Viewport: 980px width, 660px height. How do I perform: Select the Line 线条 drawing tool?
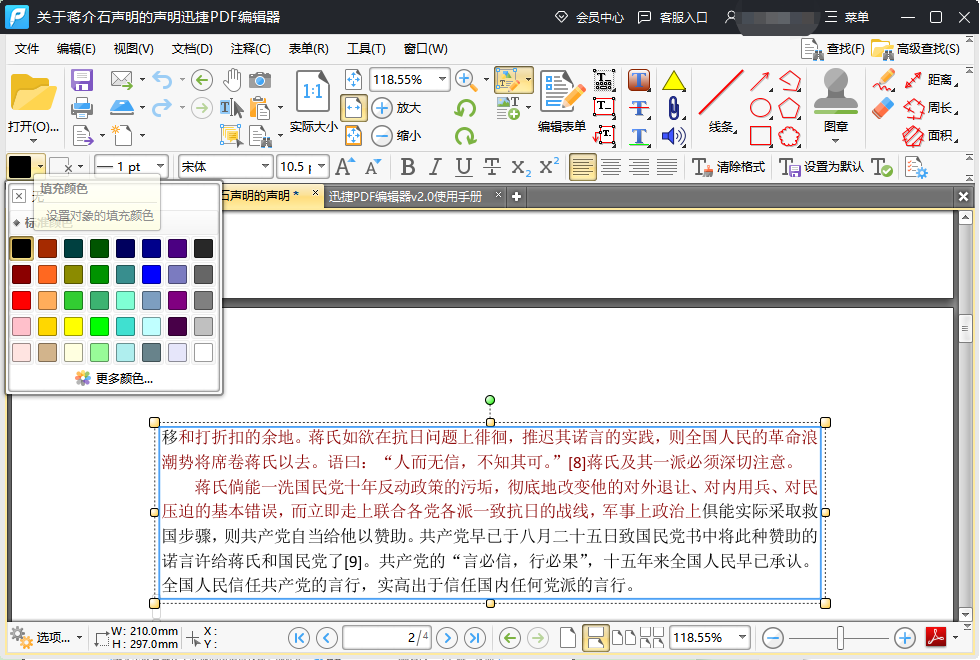(x=721, y=100)
